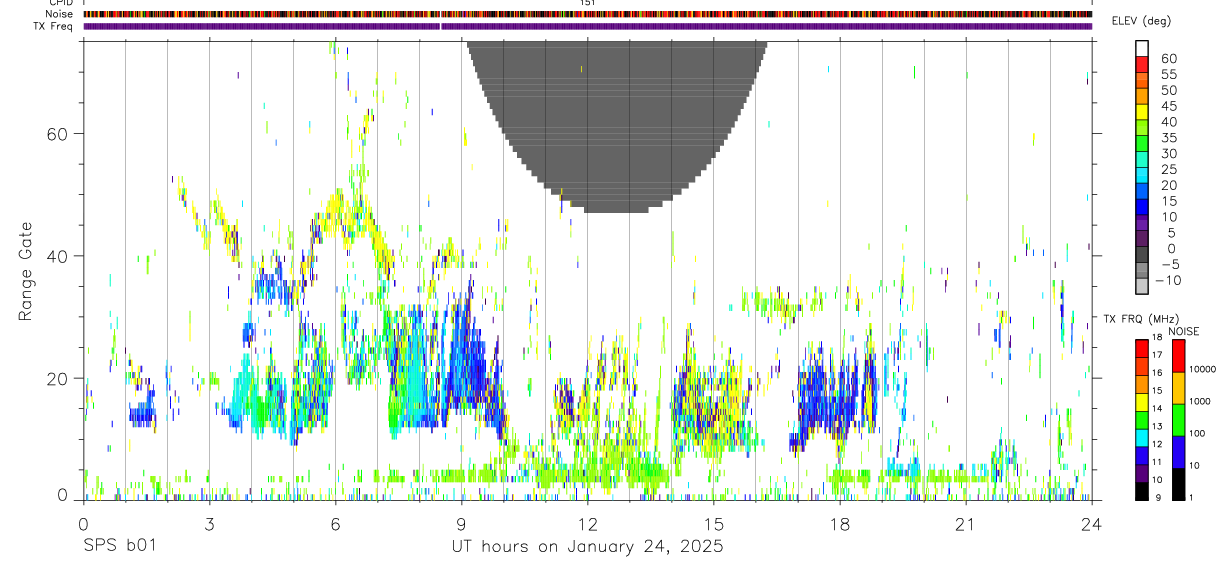Click the orange 15–16 MHz TX FRQ swatch
Screen dimensions: 1228x567
click(x=1142, y=383)
